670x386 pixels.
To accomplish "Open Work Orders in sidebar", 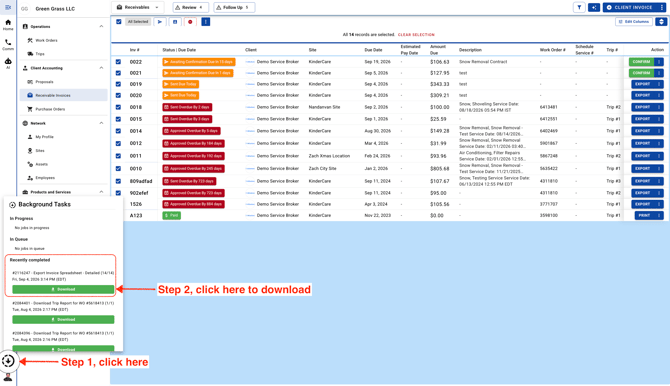I will tap(46, 40).
